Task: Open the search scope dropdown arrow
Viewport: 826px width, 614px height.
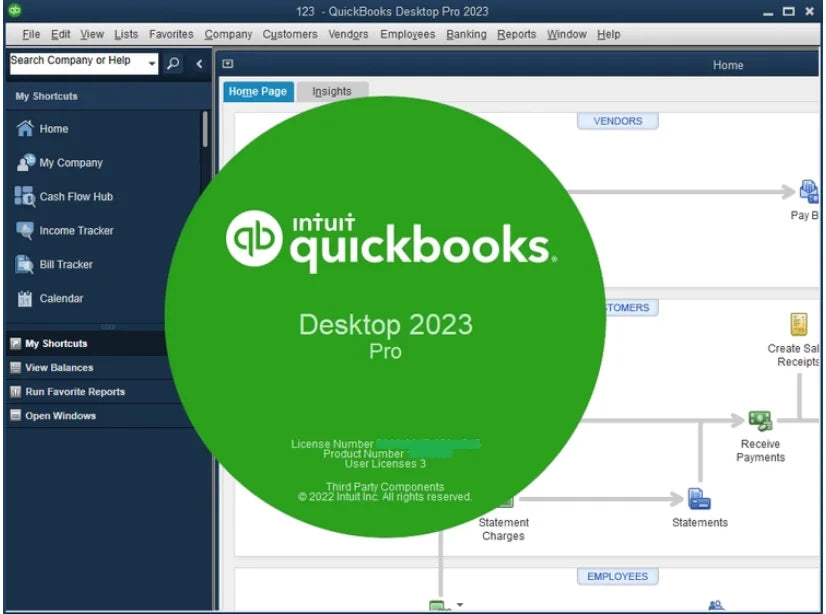Action: [x=152, y=64]
